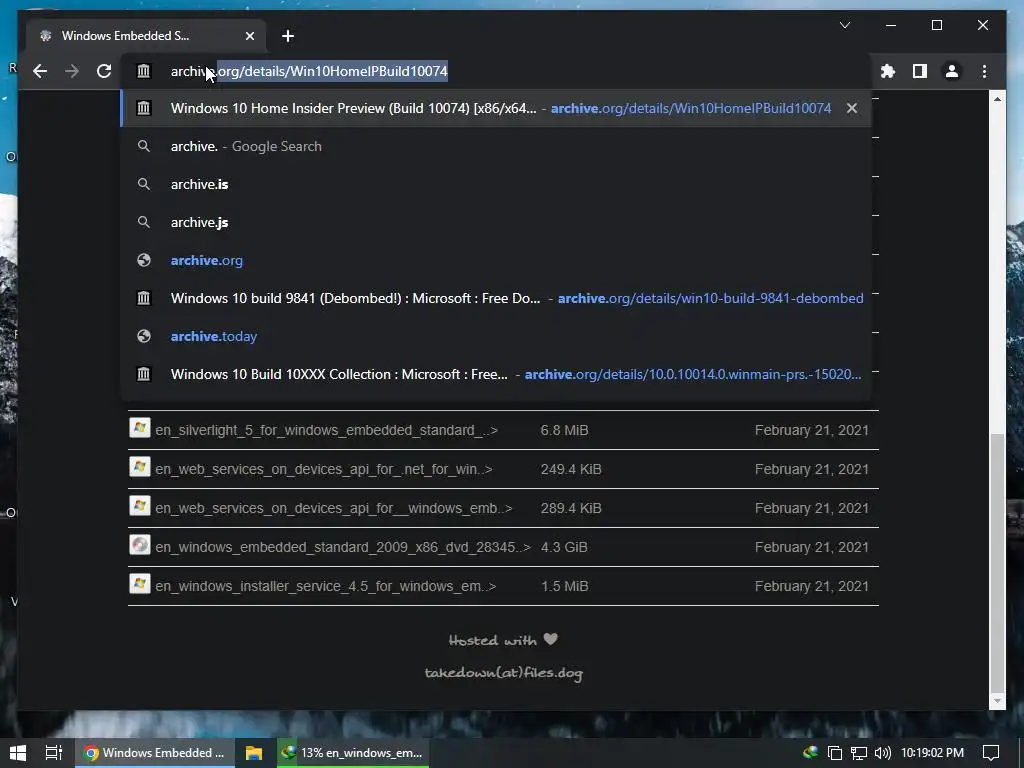Image resolution: width=1024 pixels, height=768 pixels.
Task: Open en_windows_installer_service_4.5 file link
Action: point(325,586)
